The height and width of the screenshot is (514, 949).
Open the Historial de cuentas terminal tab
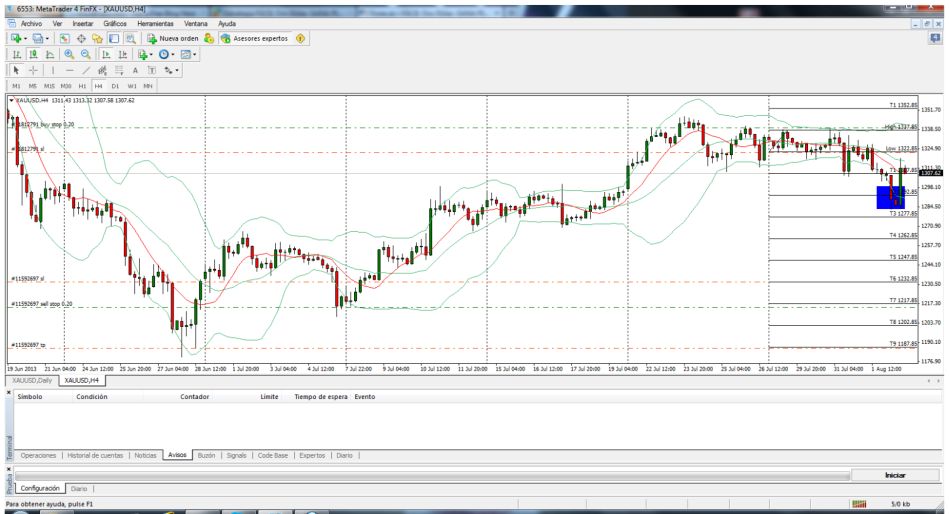95,454
